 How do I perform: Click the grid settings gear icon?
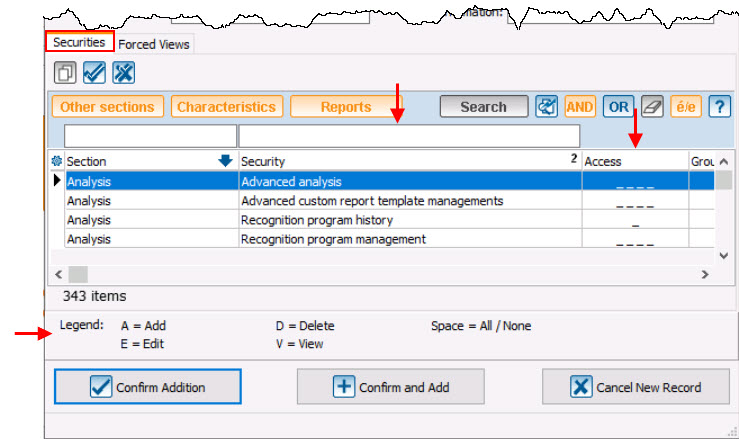[56, 161]
